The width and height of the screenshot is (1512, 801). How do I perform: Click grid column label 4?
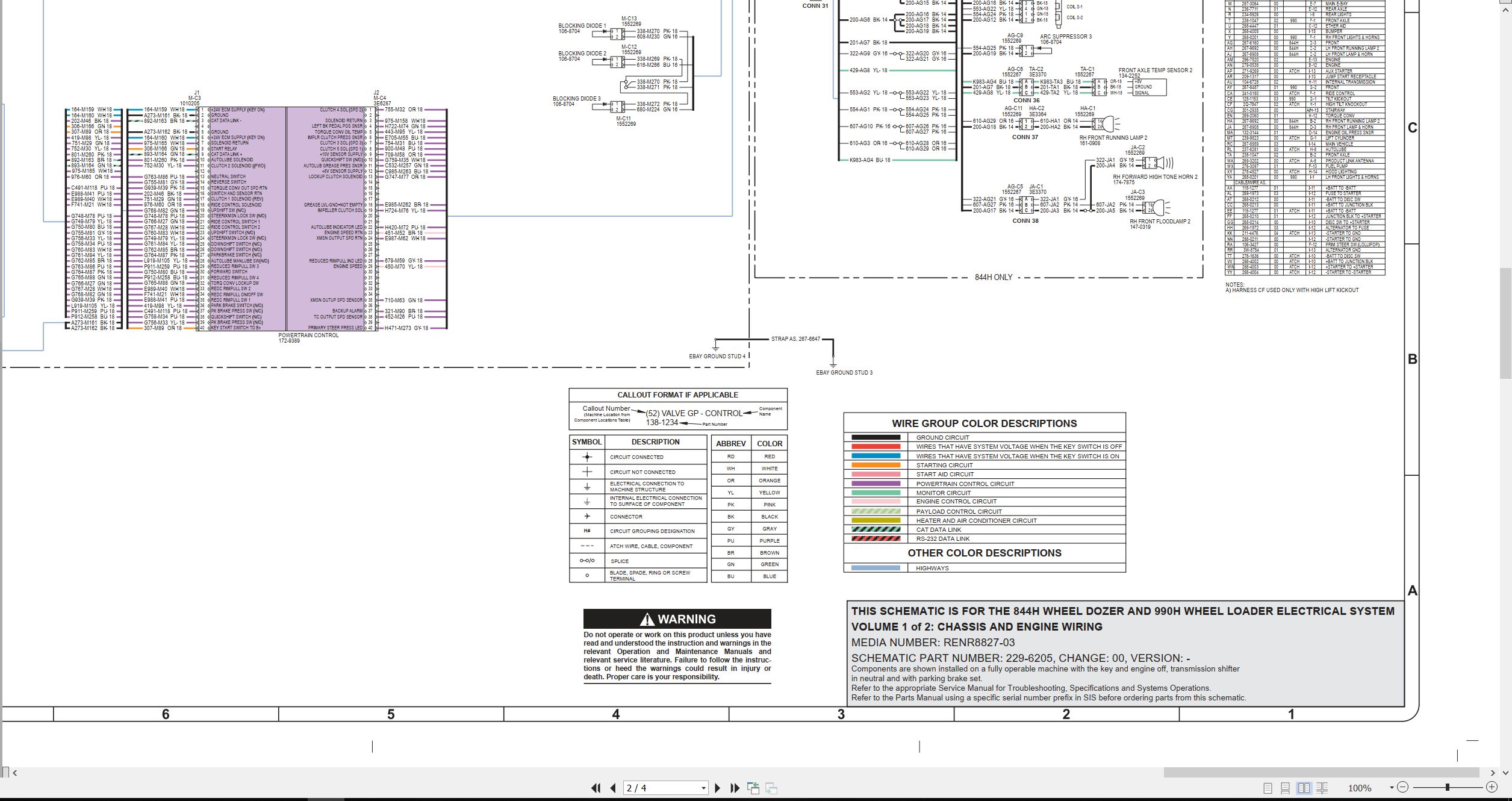coord(615,714)
